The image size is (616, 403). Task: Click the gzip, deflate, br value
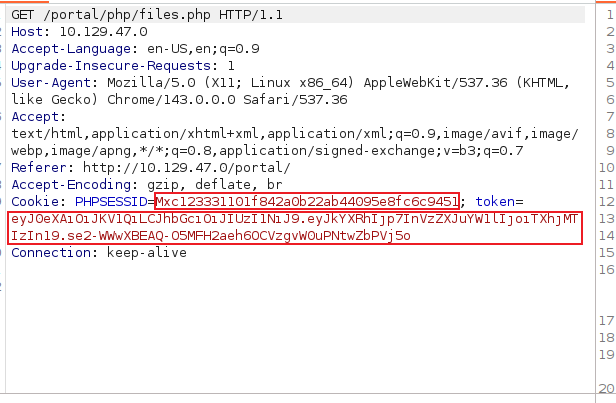(214, 184)
